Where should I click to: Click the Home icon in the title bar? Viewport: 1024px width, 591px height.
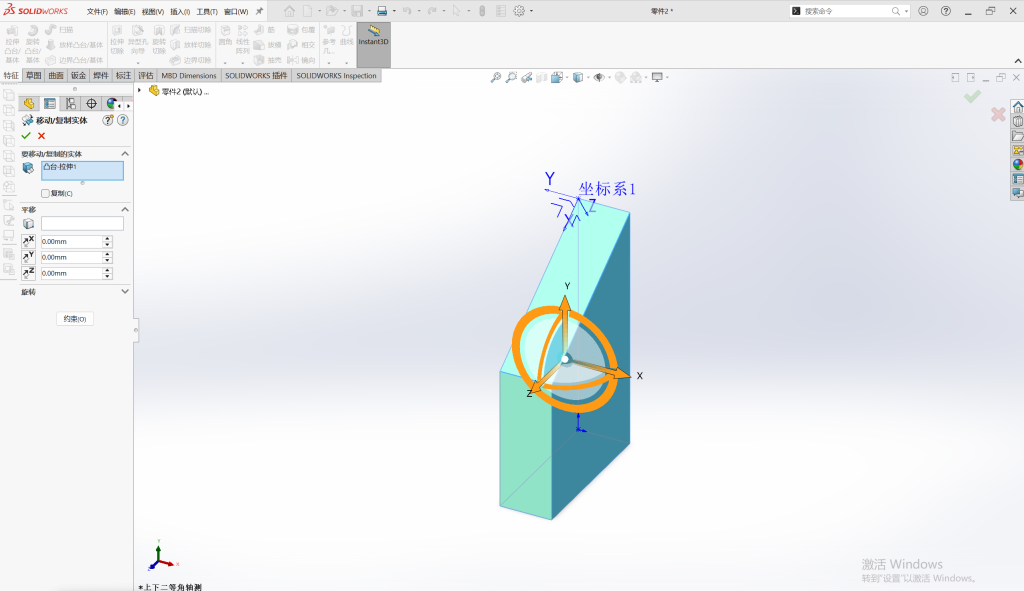point(289,11)
